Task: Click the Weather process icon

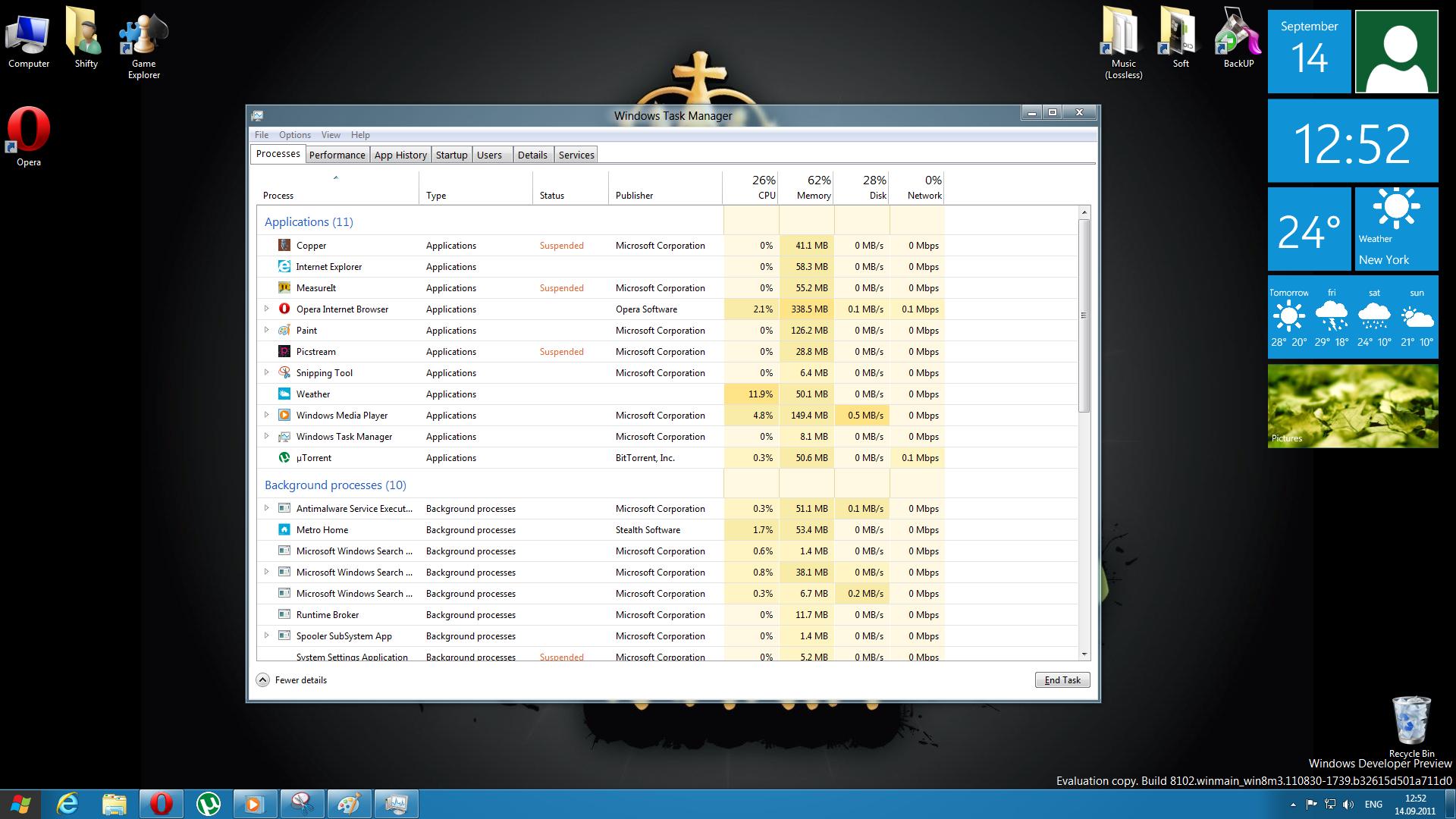Action: pos(284,394)
